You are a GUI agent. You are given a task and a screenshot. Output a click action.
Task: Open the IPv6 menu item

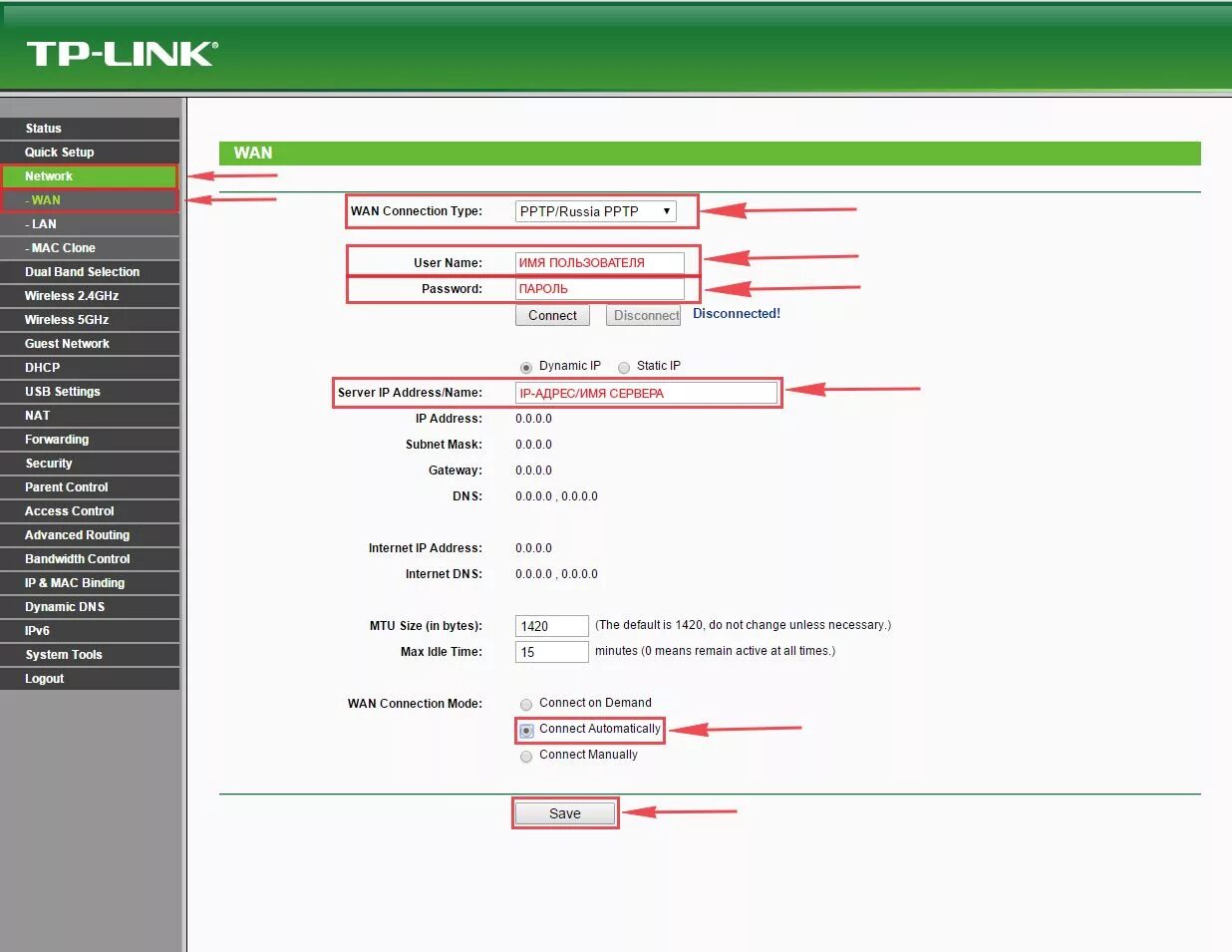click(90, 631)
